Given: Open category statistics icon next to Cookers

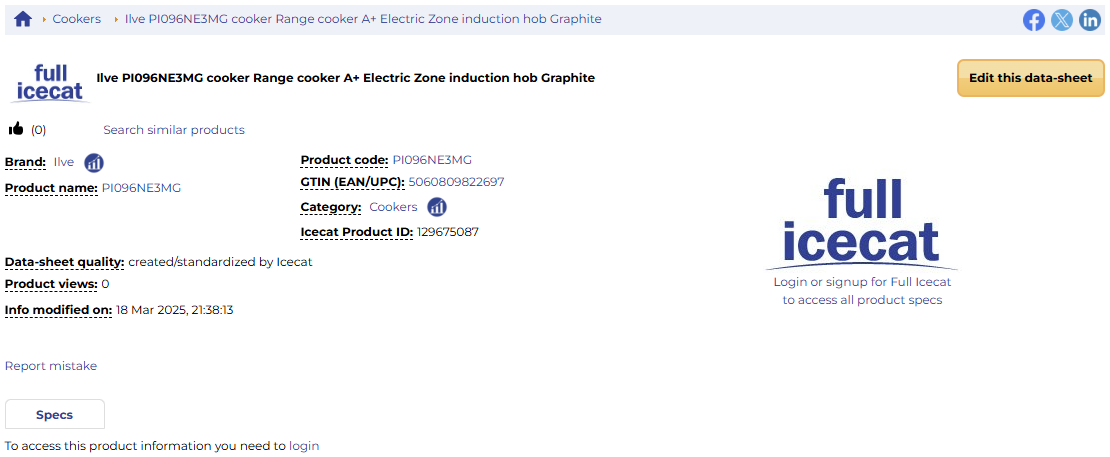Looking at the screenshot, I should (x=437, y=207).
